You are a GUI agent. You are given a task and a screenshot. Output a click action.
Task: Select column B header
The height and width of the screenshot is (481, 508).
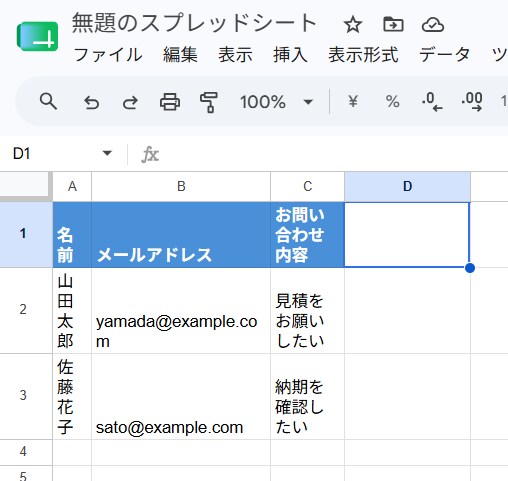(181, 186)
